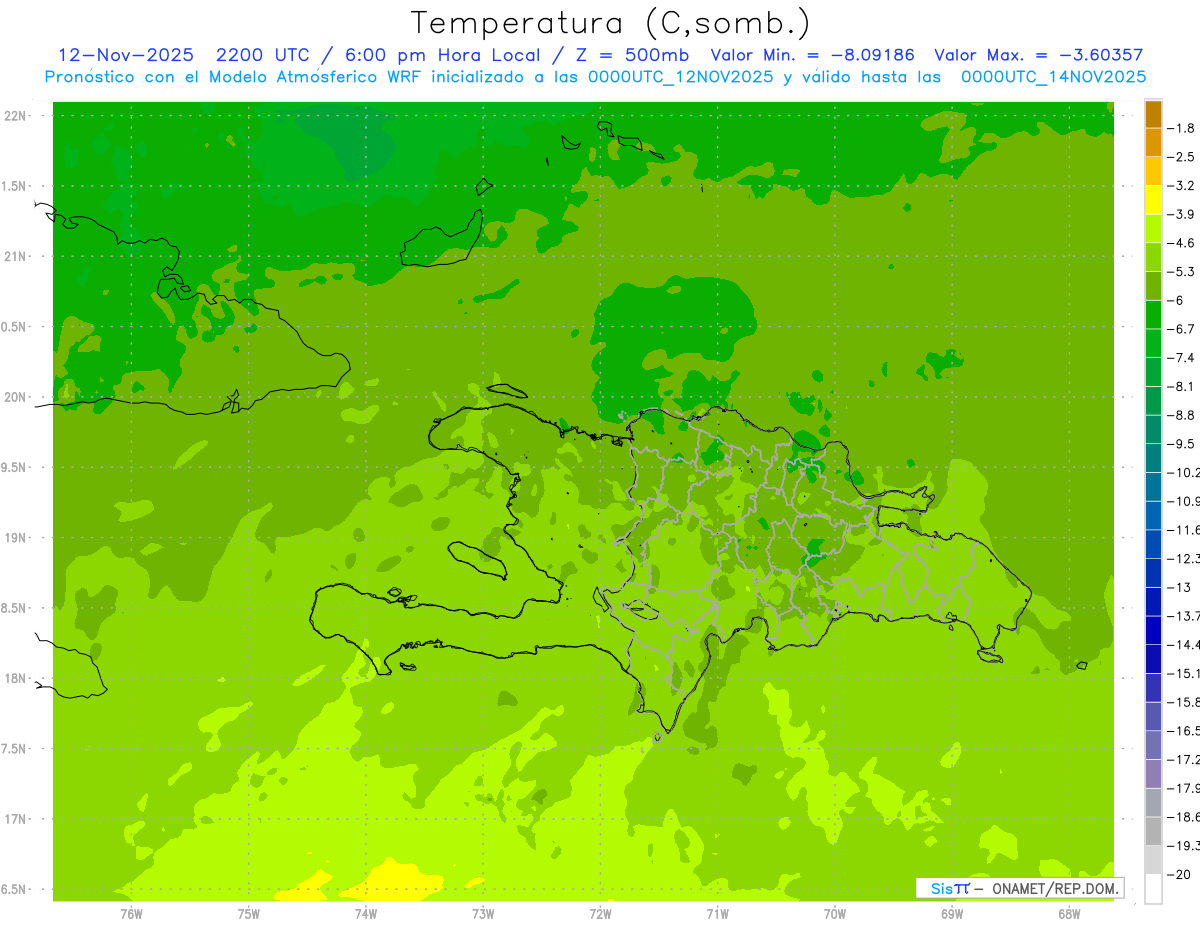This screenshot has width=1200, height=927.
Task: Pick the colorbar swatch between -1.8 and -2.5
Action: [x=1153, y=142]
